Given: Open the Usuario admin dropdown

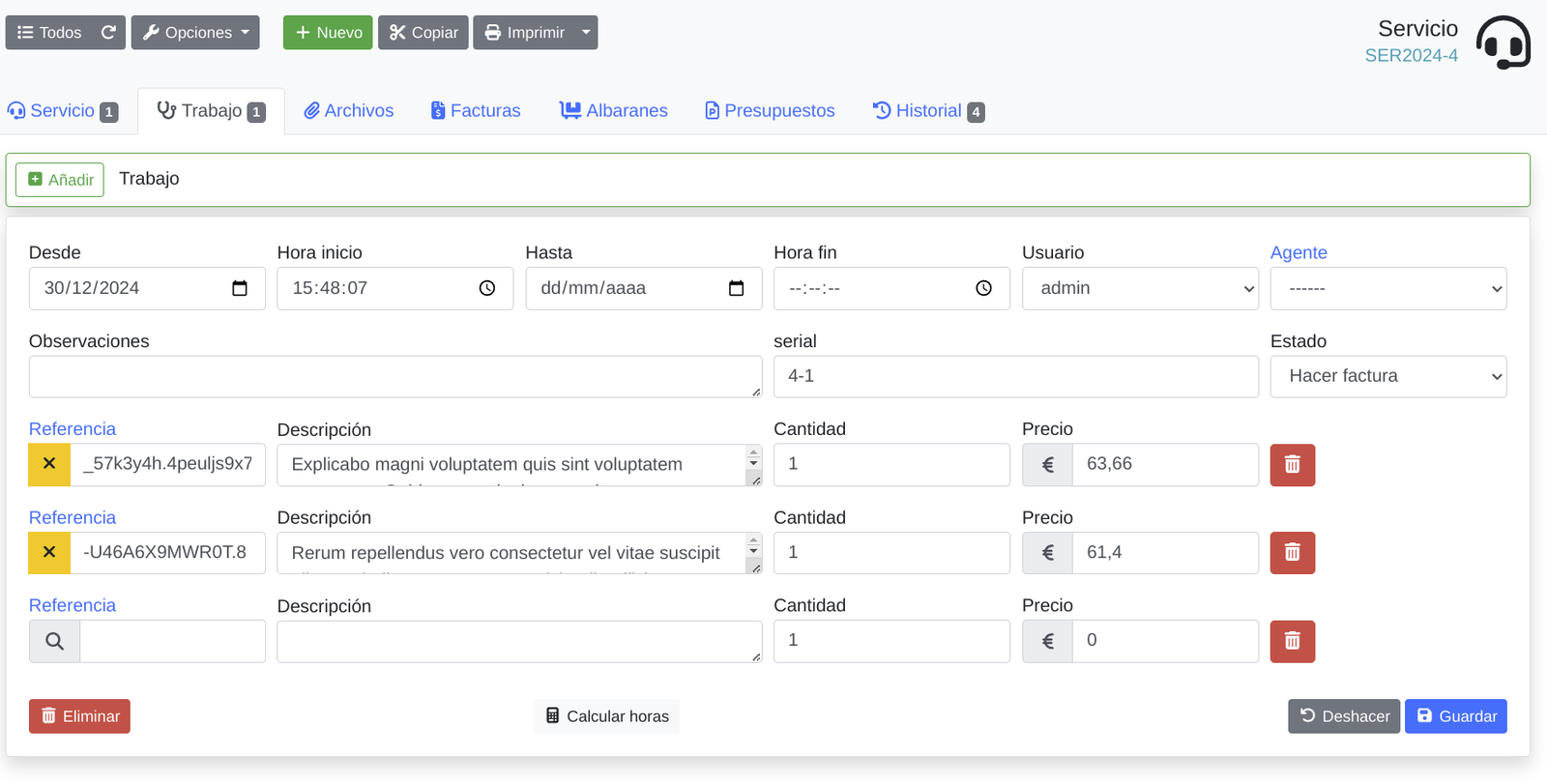Looking at the screenshot, I should coord(1140,288).
